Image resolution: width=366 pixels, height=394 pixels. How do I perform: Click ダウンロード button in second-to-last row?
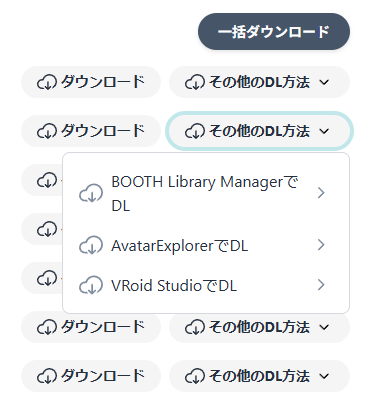(x=91, y=327)
